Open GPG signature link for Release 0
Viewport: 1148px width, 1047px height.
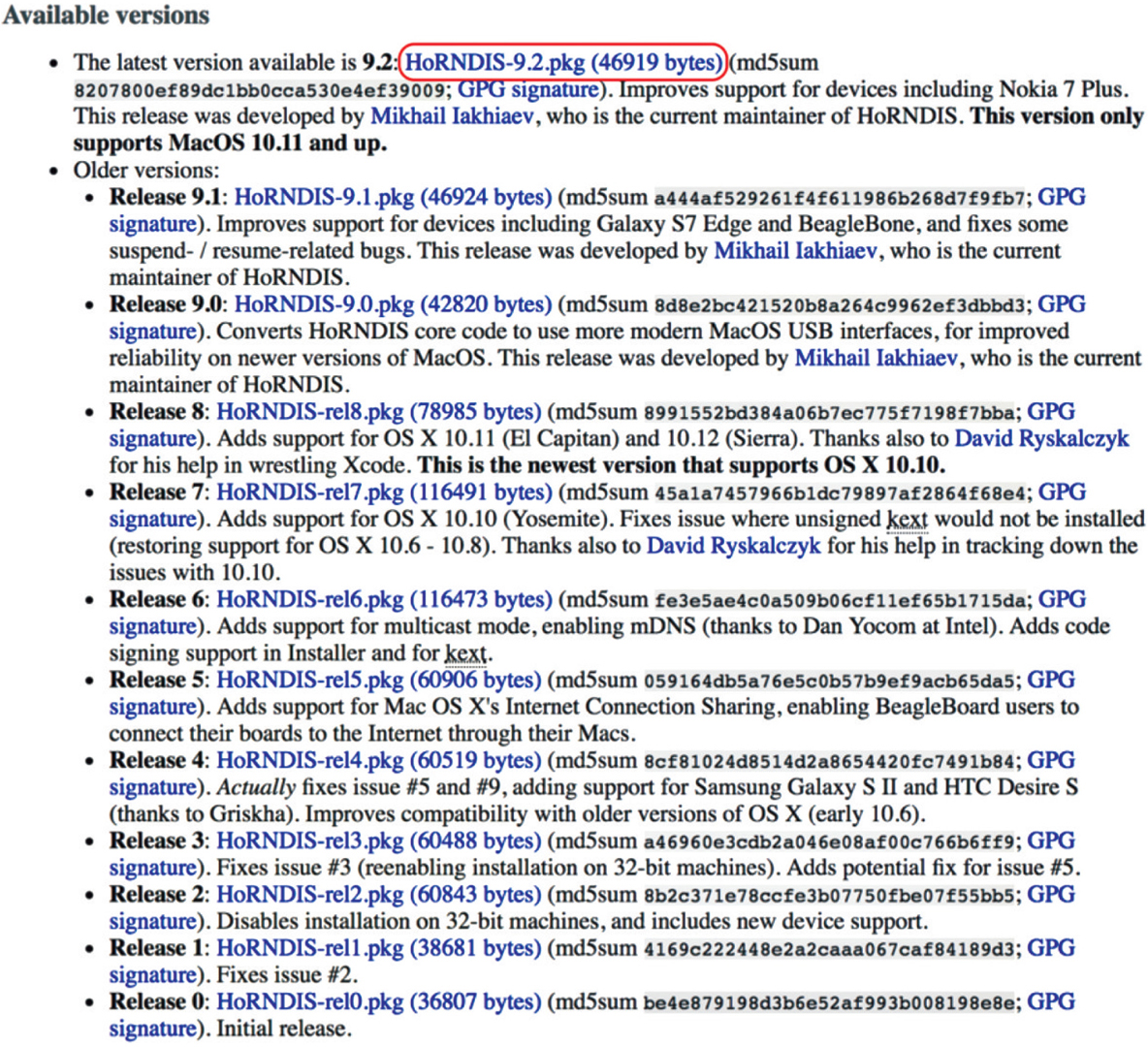1051,1002
